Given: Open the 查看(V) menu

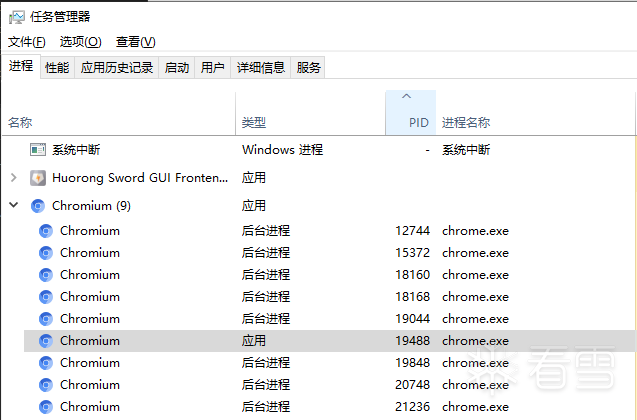Looking at the screenshot, I should click(136, 42).
